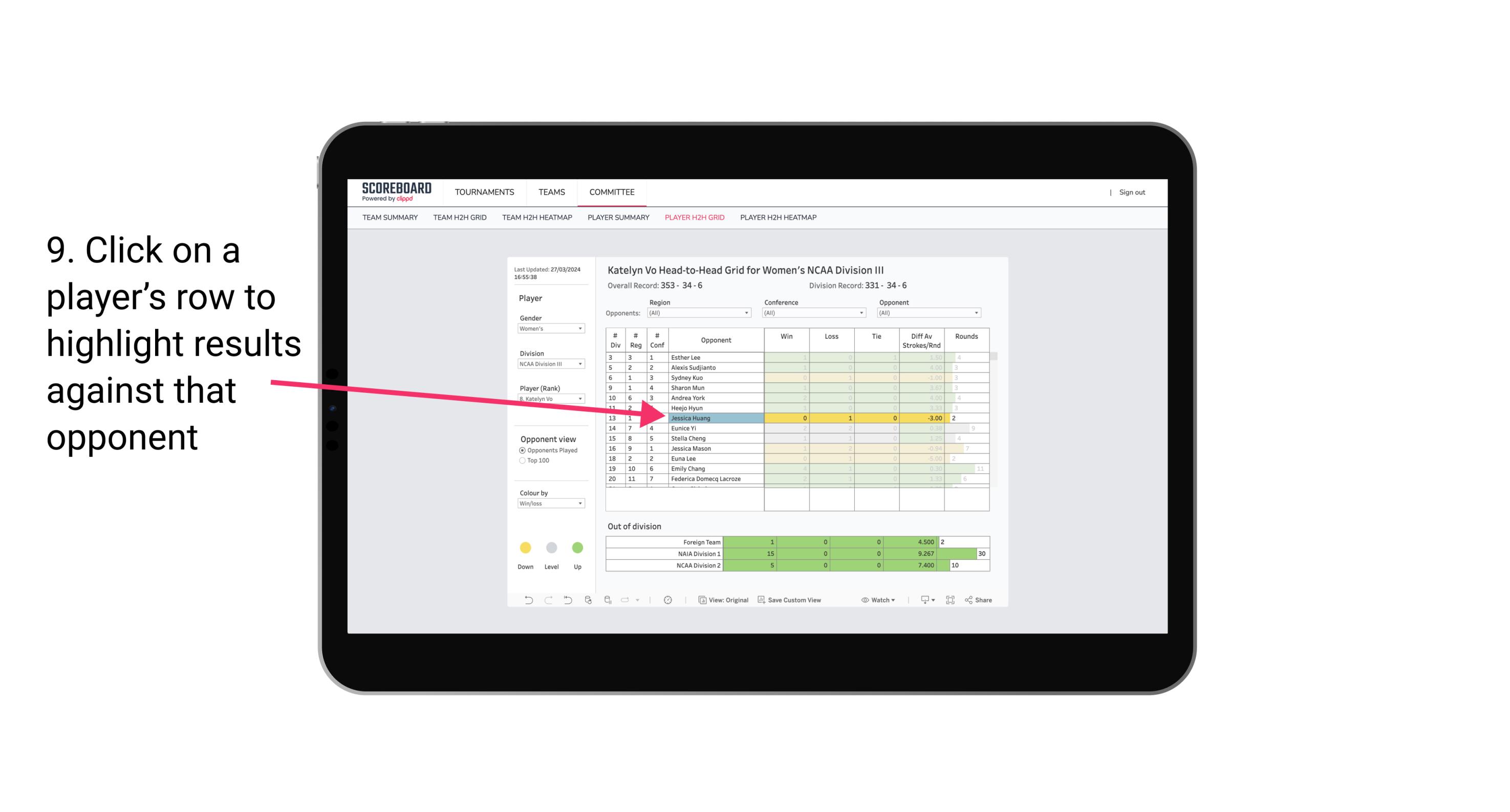Select Top 100 radio button
Image resolution: width=1510 pixels, height=812 pixels.
(x=522, y=460)
